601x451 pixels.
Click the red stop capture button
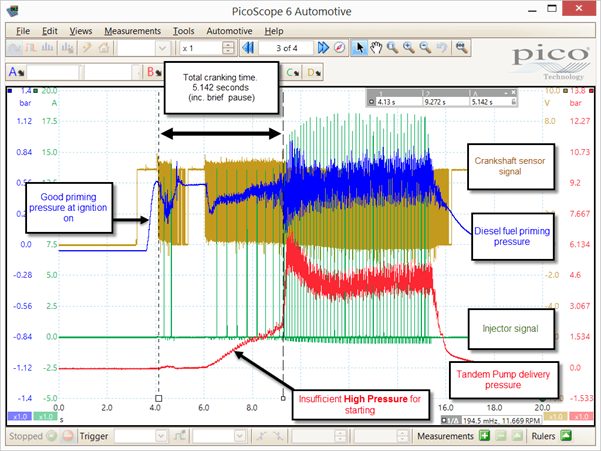click(68, 436)
